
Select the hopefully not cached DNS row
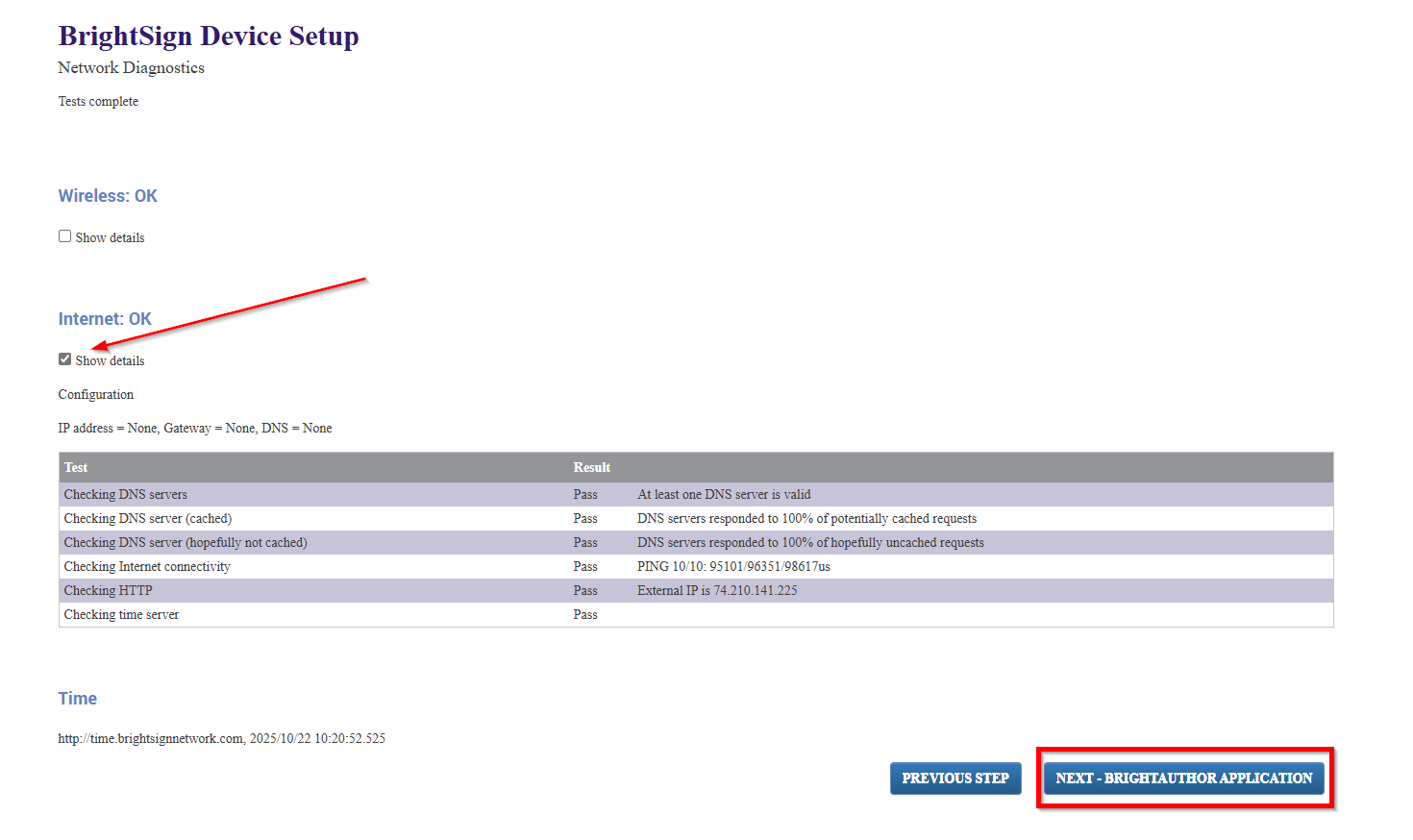186,543
